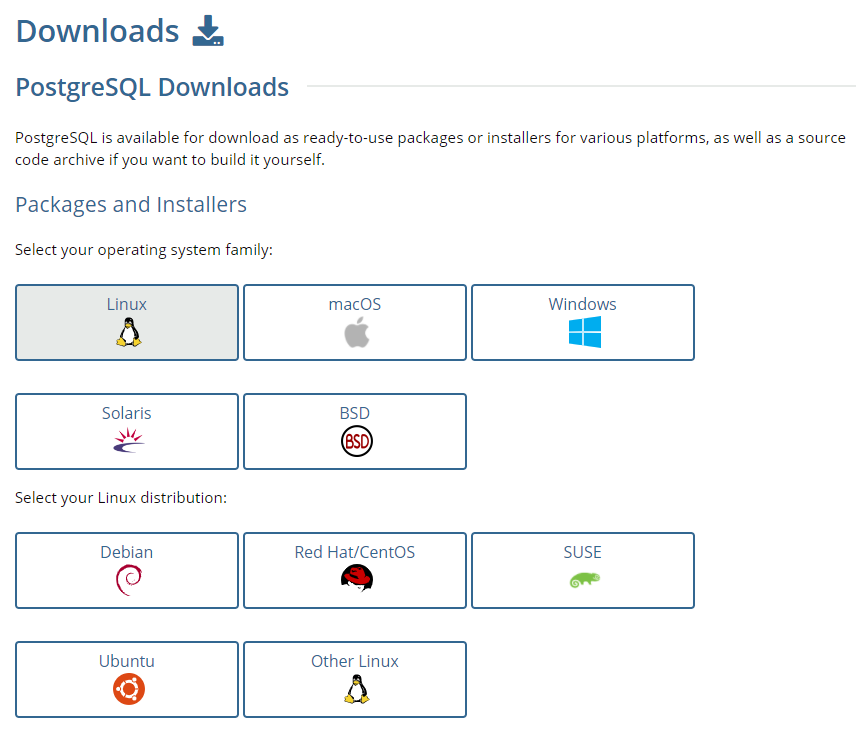Select the Linux label in OS family
Image resolution: width=856 pixels, height=732 pixels.
pos(127,304)
